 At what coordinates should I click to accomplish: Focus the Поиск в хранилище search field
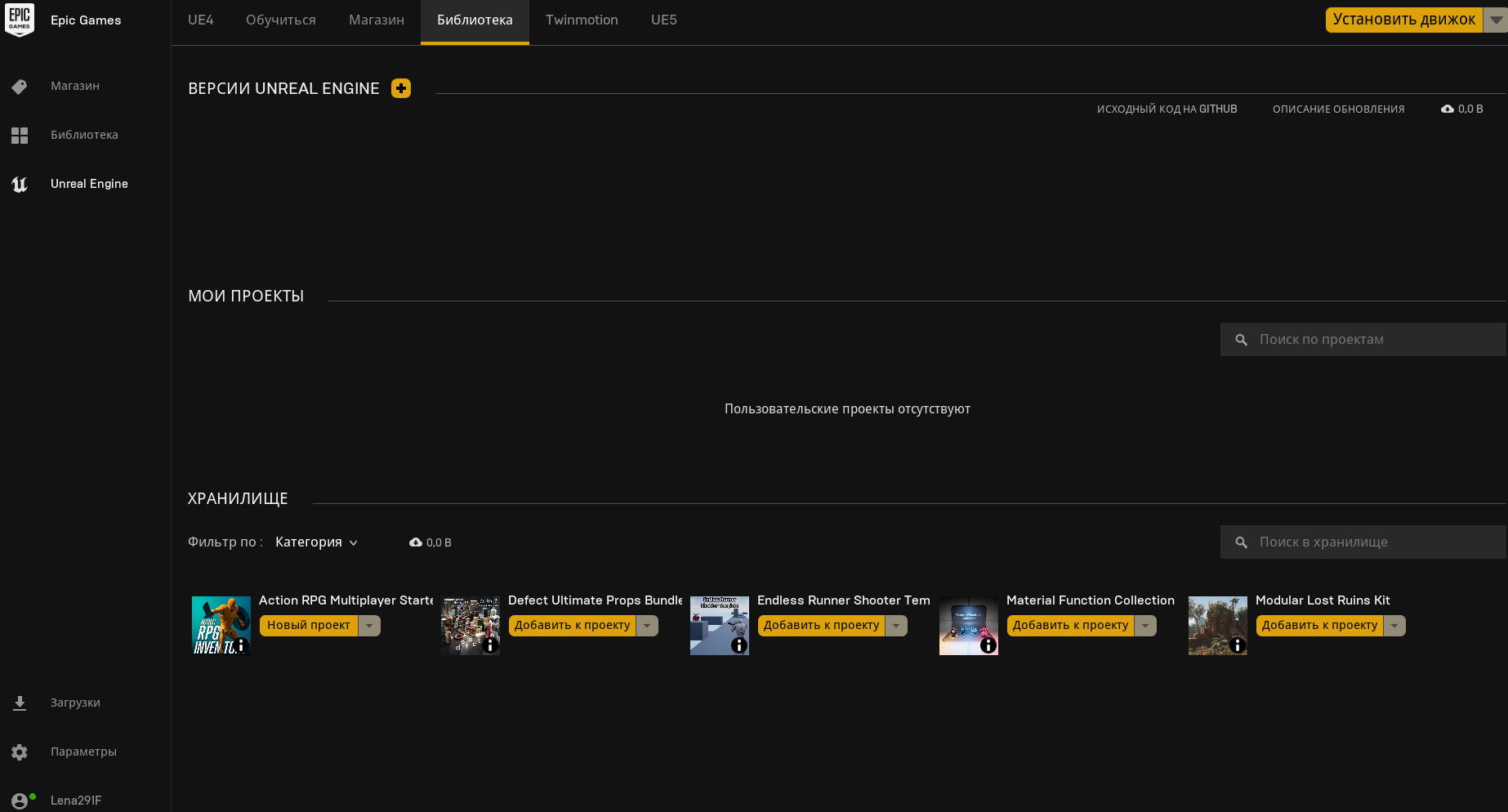[1363, 542]
